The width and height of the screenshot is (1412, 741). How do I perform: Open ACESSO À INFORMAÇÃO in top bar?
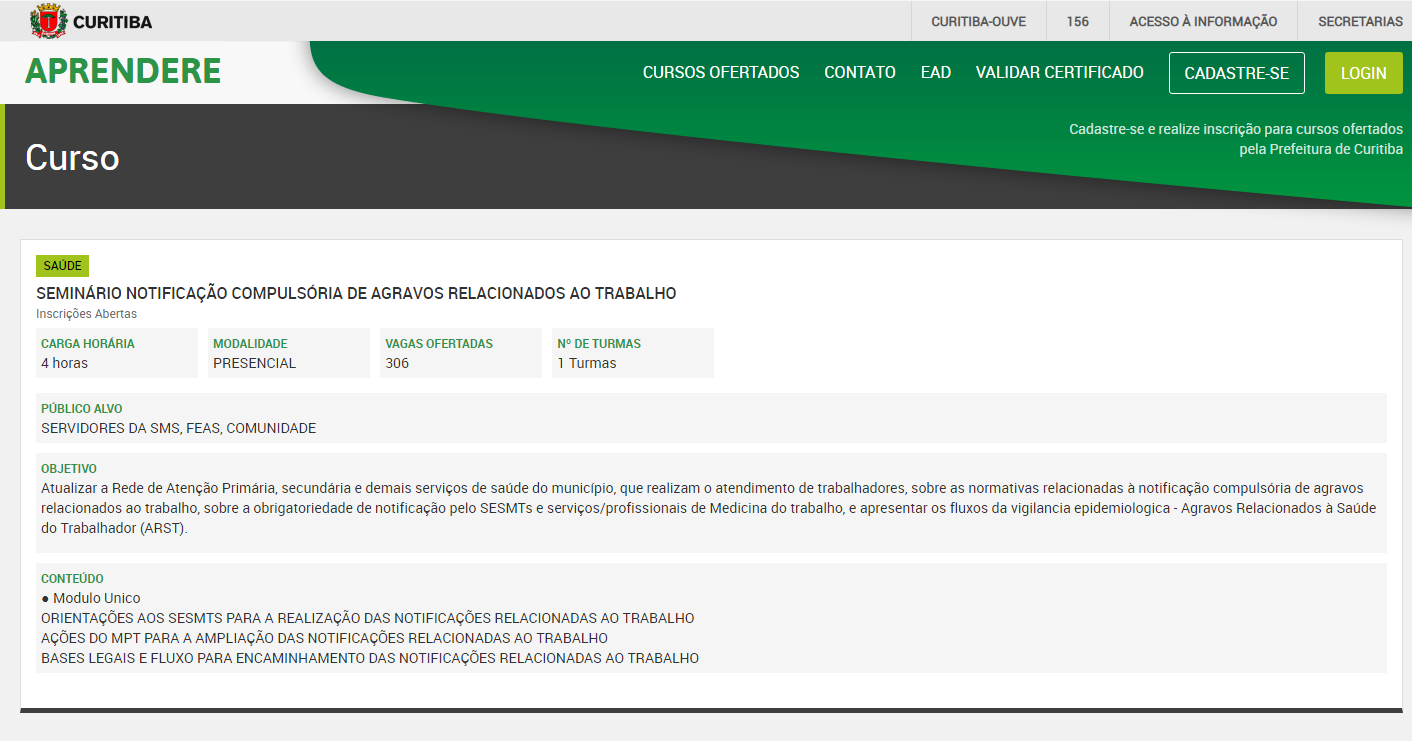1203,21
